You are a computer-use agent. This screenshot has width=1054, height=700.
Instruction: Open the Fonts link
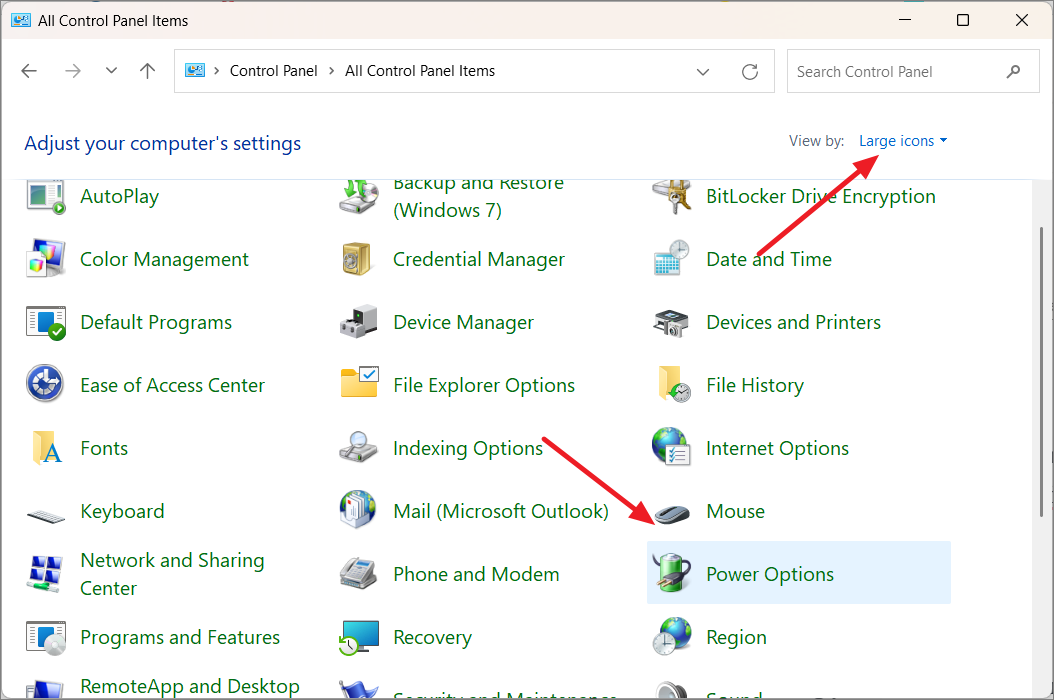(x=104, y=448)
